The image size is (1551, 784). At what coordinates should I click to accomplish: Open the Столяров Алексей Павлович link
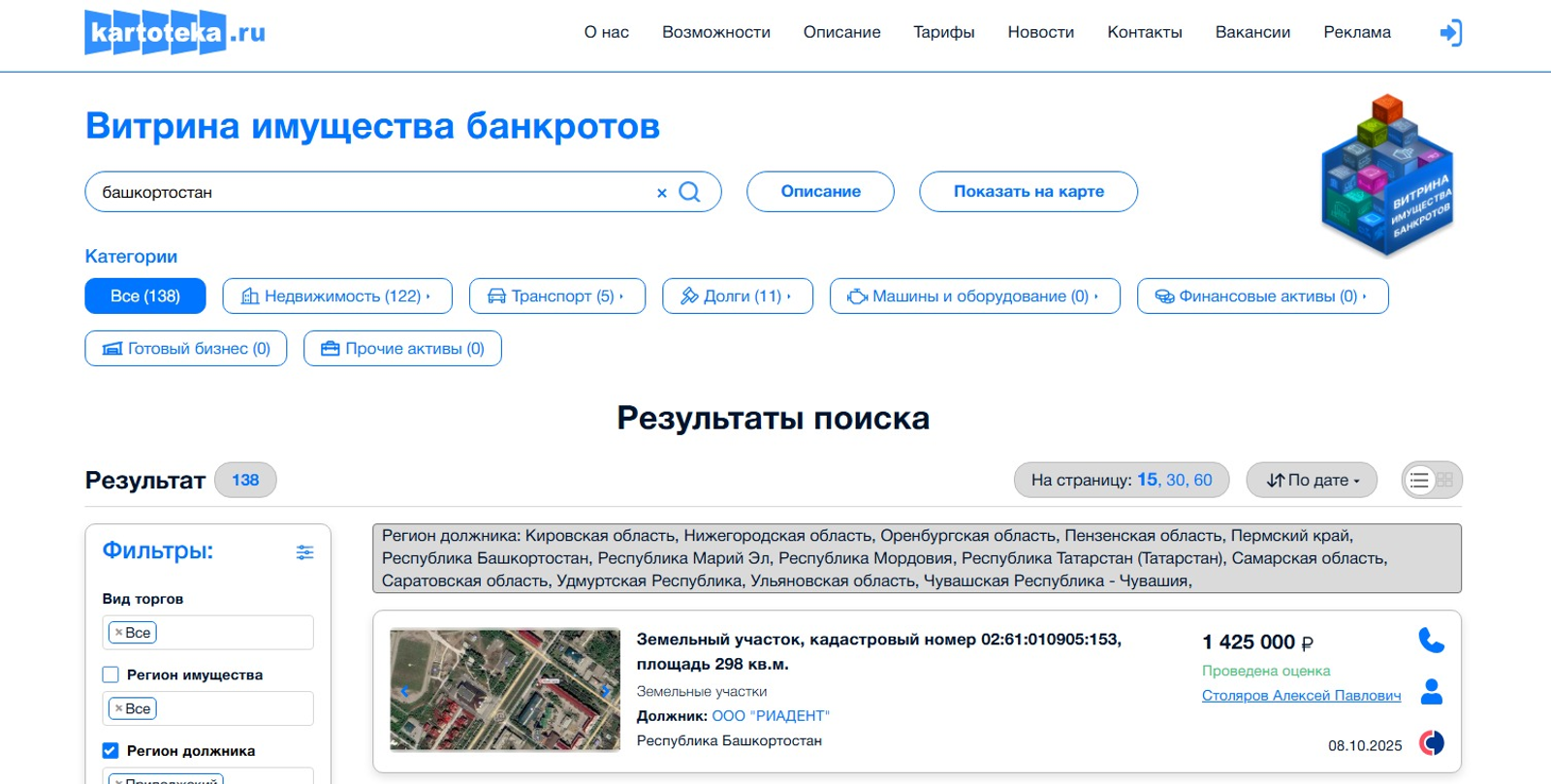point(1301,696)
